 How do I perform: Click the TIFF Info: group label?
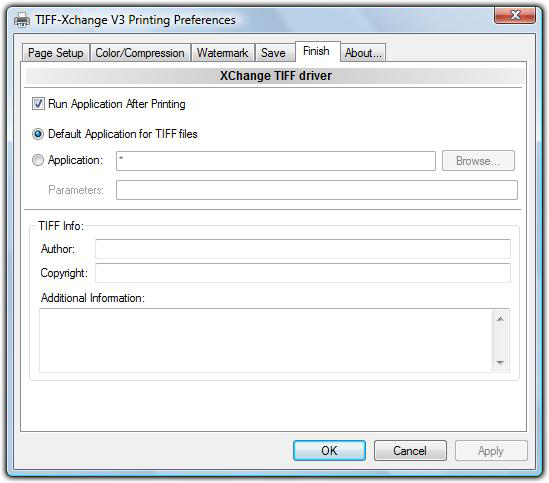(61, 226)
